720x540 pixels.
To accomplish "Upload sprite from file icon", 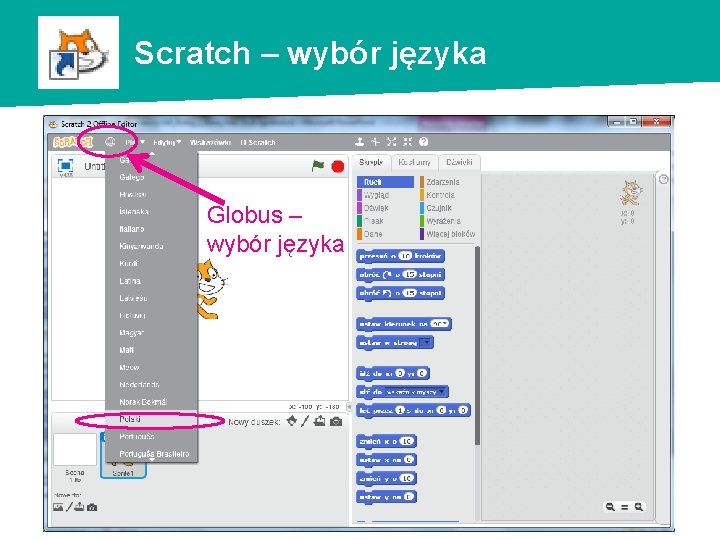I will coord(320,421).
